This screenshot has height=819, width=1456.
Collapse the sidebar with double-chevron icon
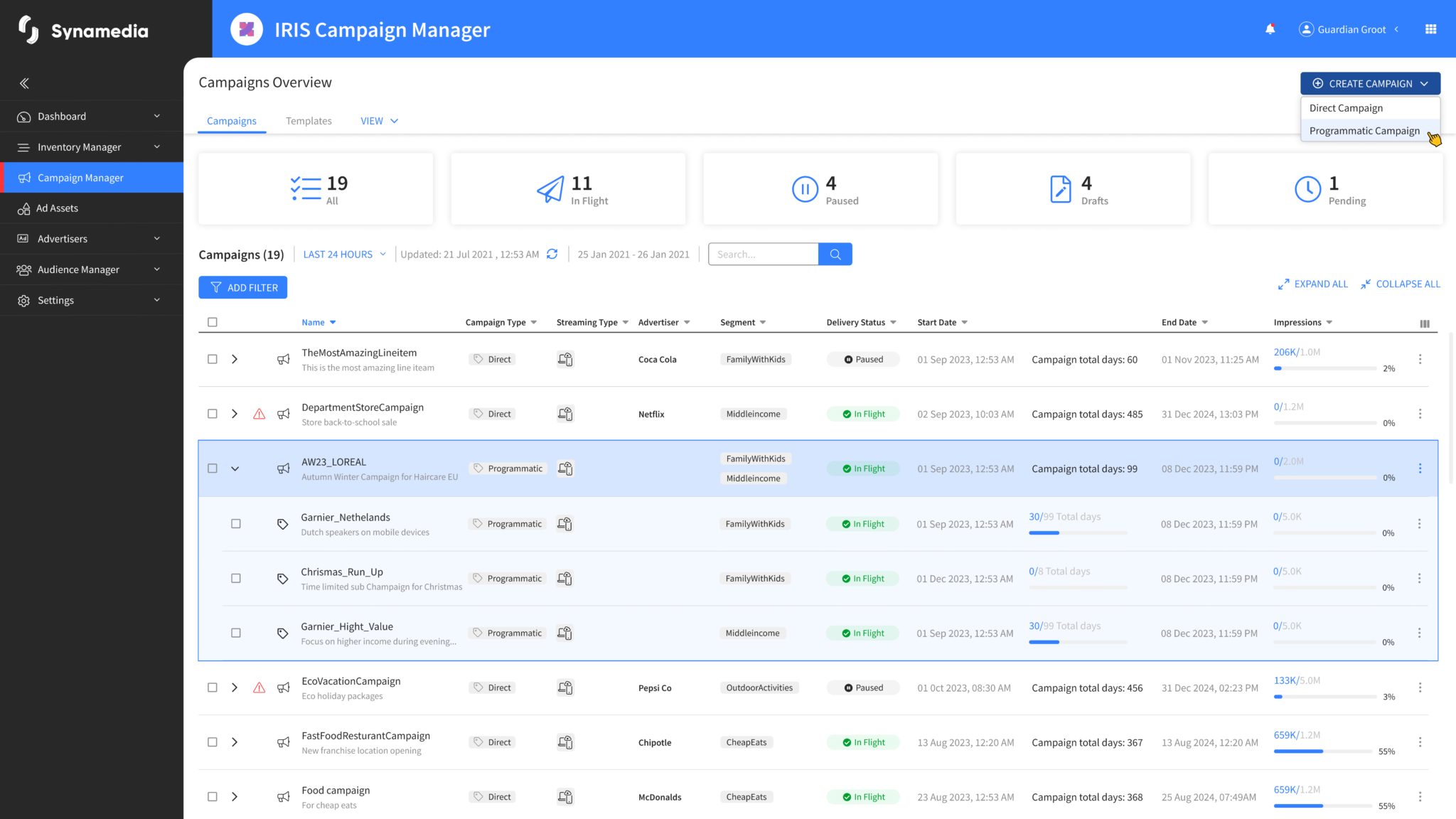24,83
